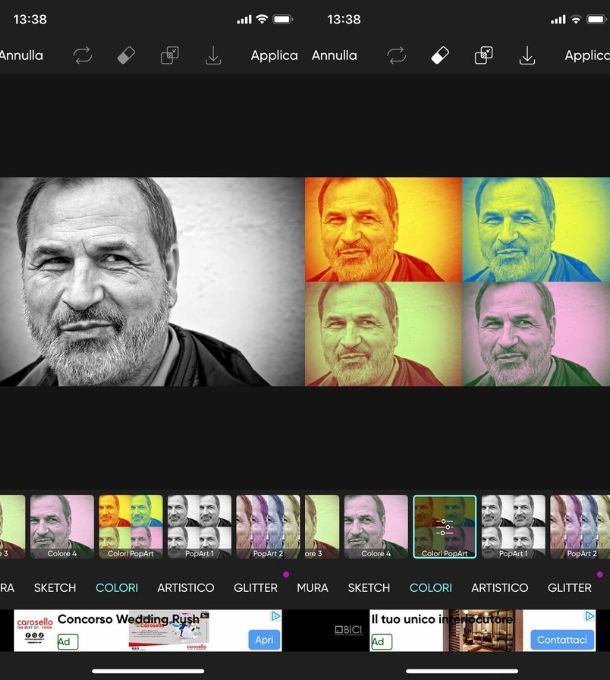Switch to GLITTER tab in left screen
This screenshot has height=680, width=610.
[x=255, y=588]
